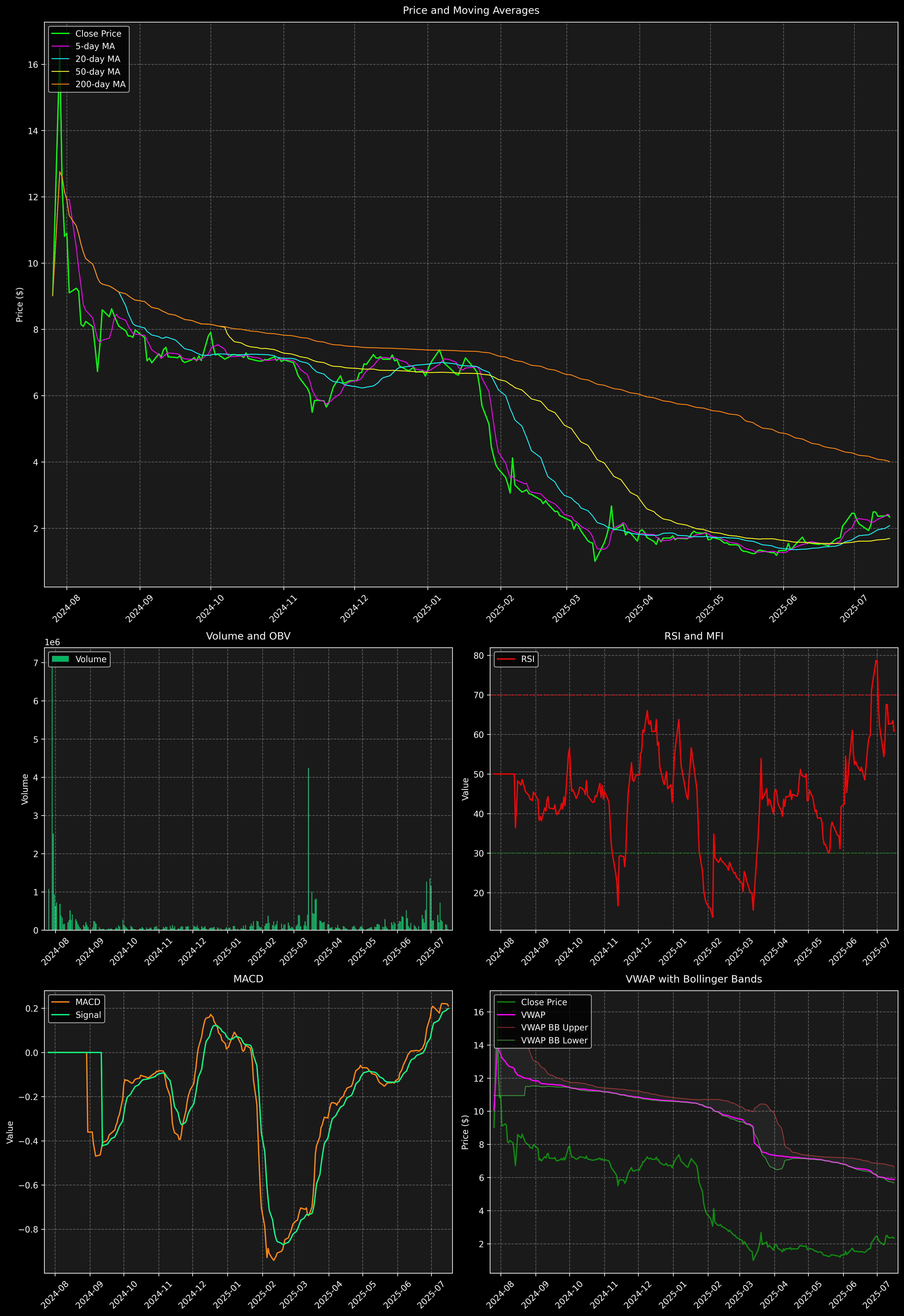Click the 'MACD' legend entry text
Viewport: 904px width, 1316px height.
pyautogui.click(x=88, y=1002)
